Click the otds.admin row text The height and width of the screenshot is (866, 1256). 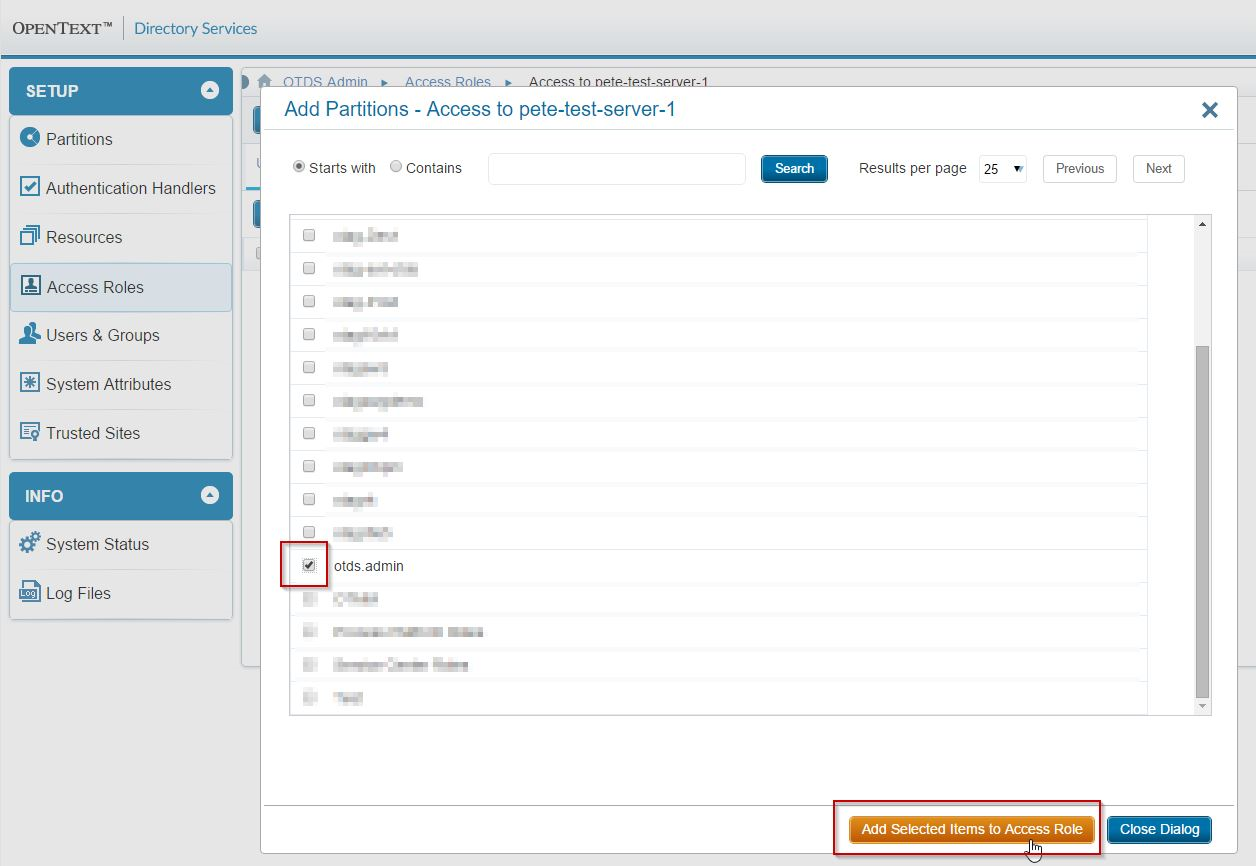point(369,566)
